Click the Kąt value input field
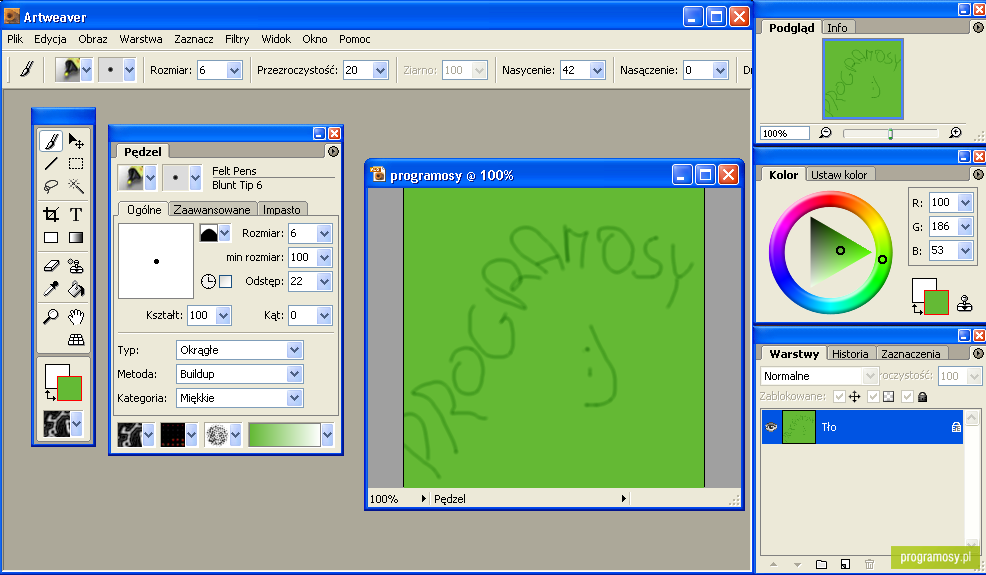Viewport: 986px width, 575px height. pyautogui.click(x=302, y=315)
